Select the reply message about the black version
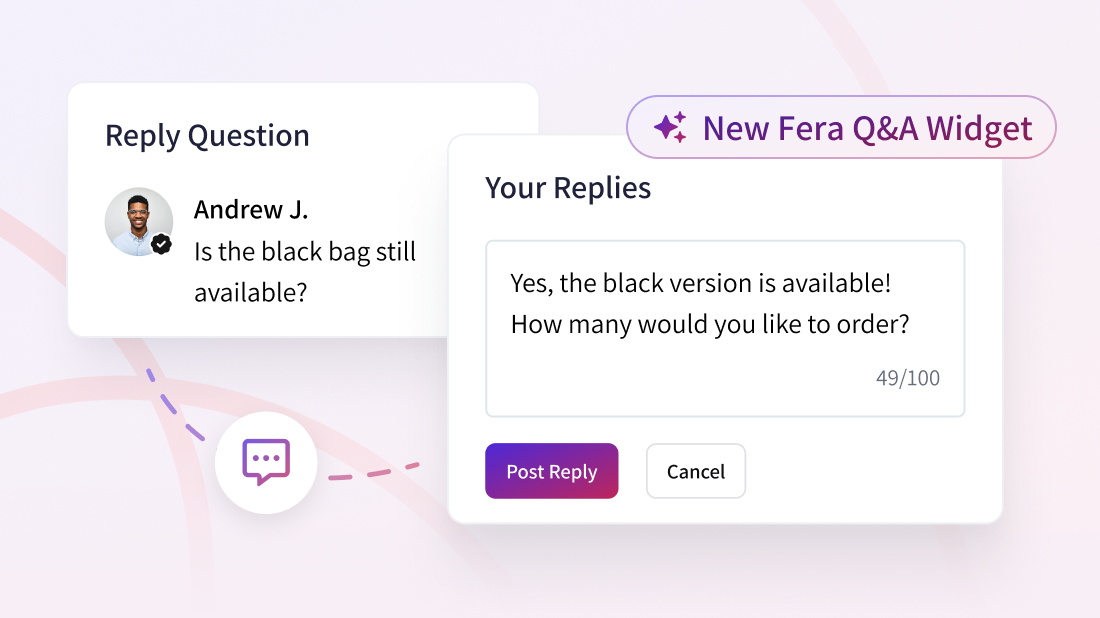 click(708, 303)
